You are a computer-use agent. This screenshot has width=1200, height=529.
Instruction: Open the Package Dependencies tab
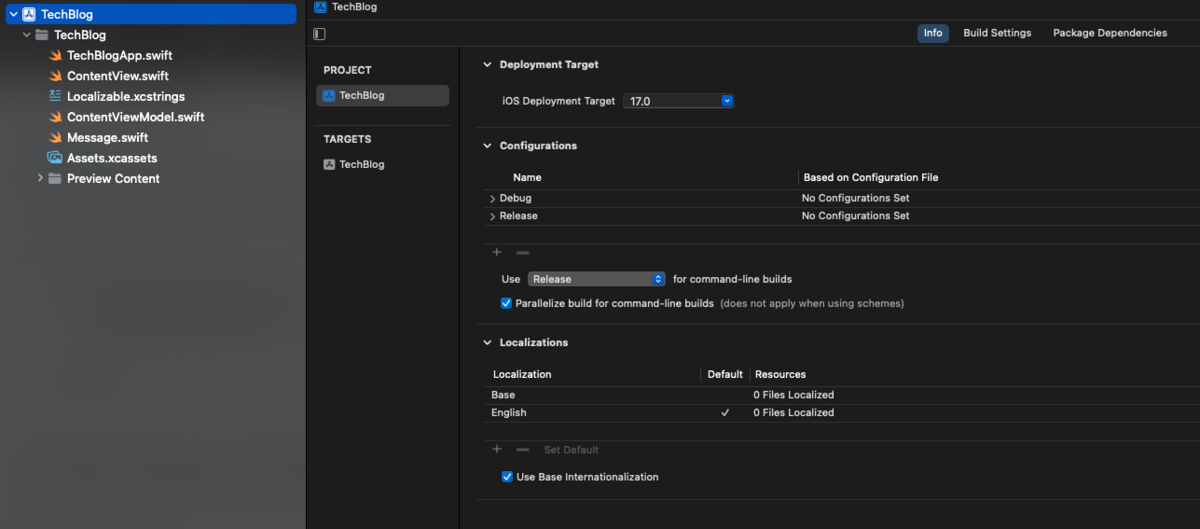1109,33
